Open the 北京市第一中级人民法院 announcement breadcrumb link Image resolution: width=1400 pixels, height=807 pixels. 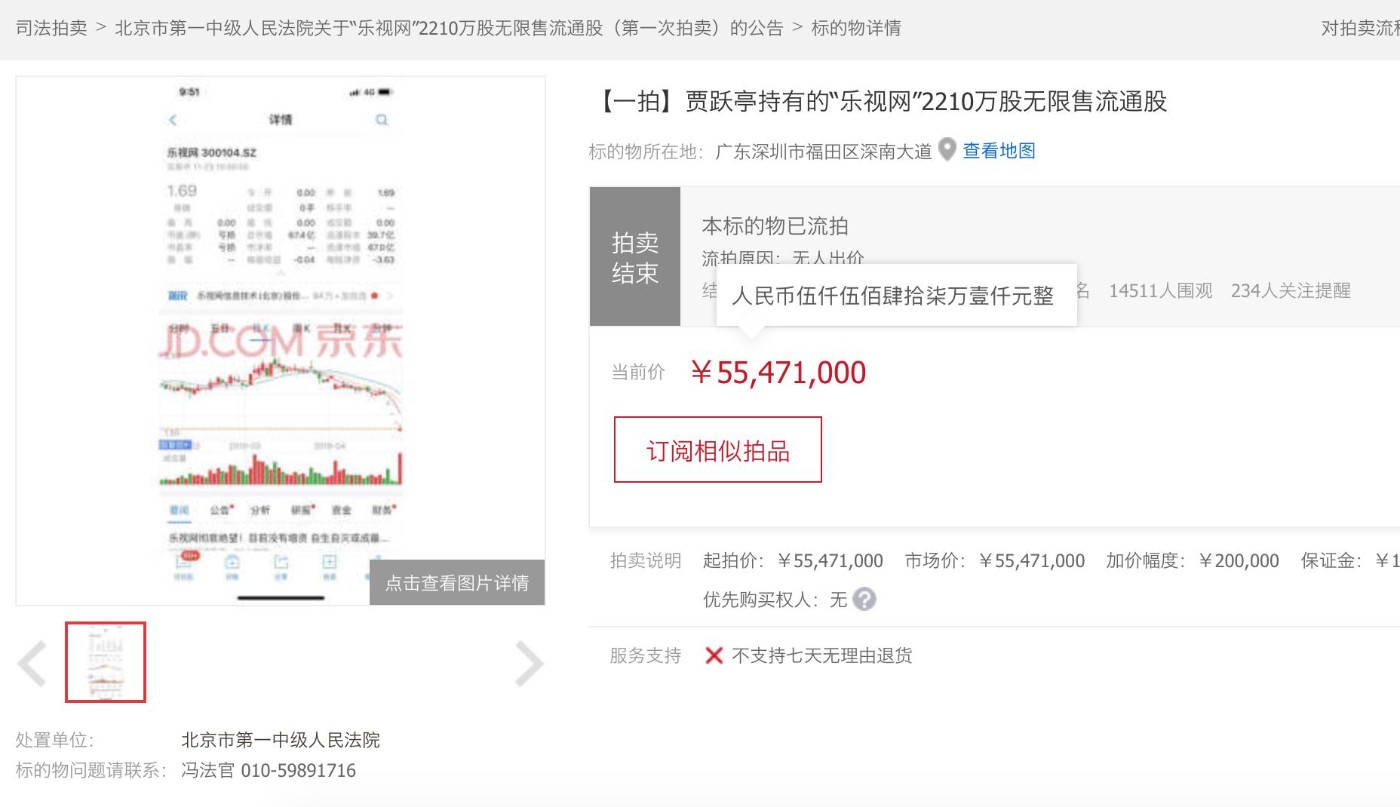(449, 28)
